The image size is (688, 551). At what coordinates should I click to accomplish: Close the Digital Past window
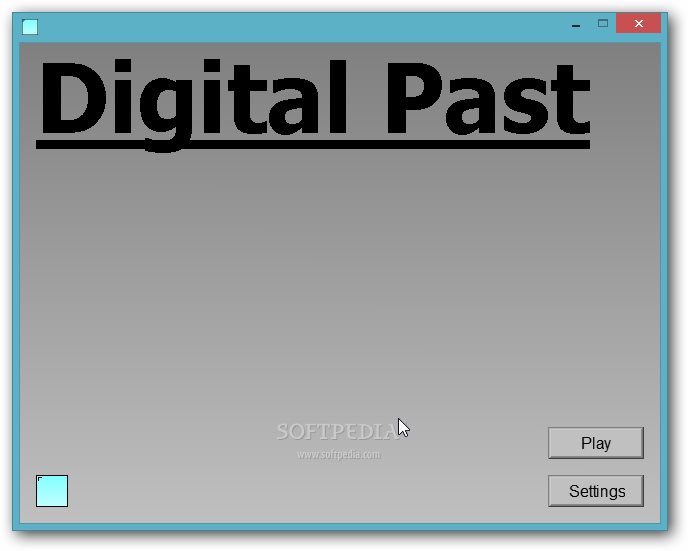tap(638, 23)
